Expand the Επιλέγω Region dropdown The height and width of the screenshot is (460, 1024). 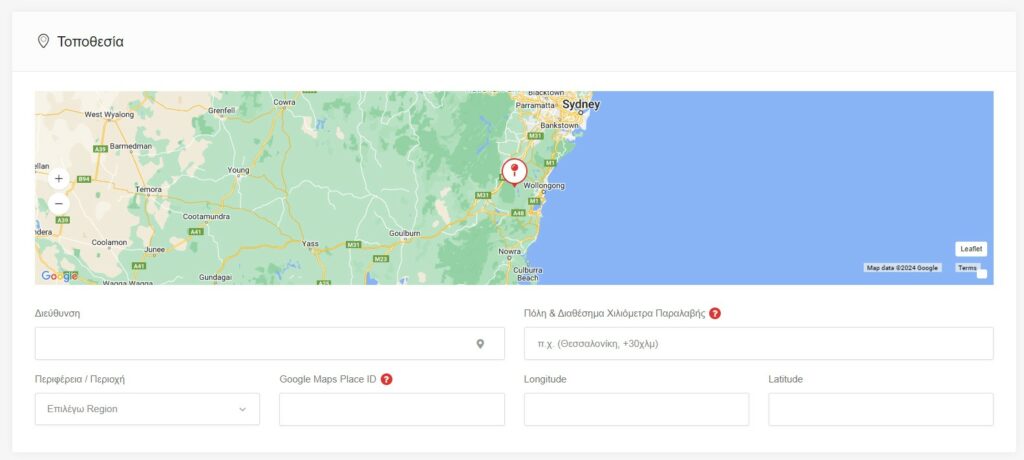[147, 409]
